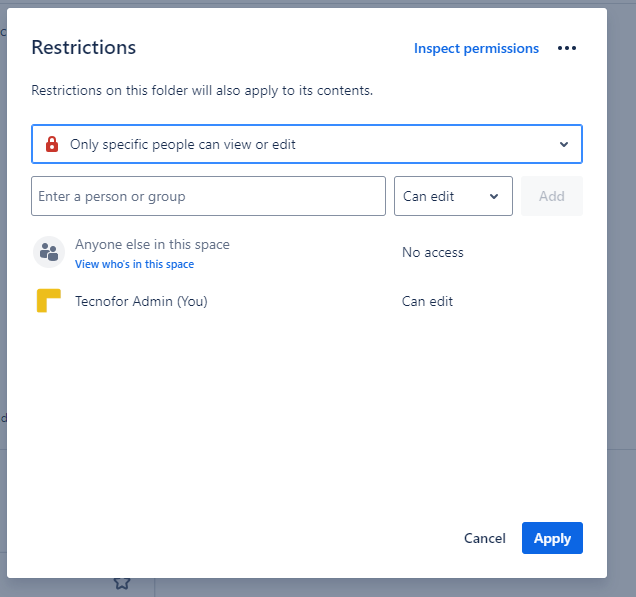Click 'View who's in this space' link

click(x=134, y=265)
